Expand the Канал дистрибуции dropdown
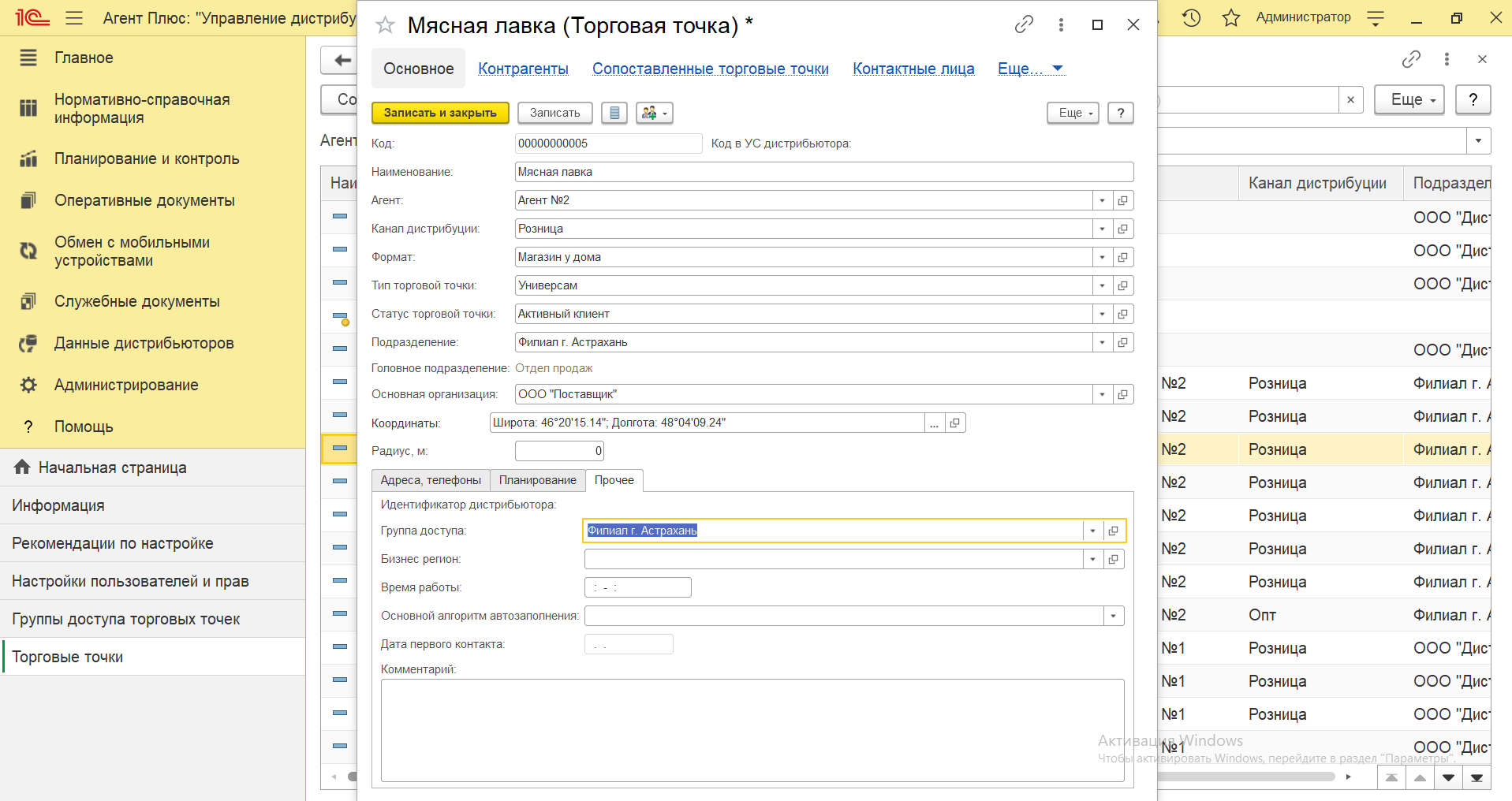The image size is (1512, 801). pos(1103,229)
